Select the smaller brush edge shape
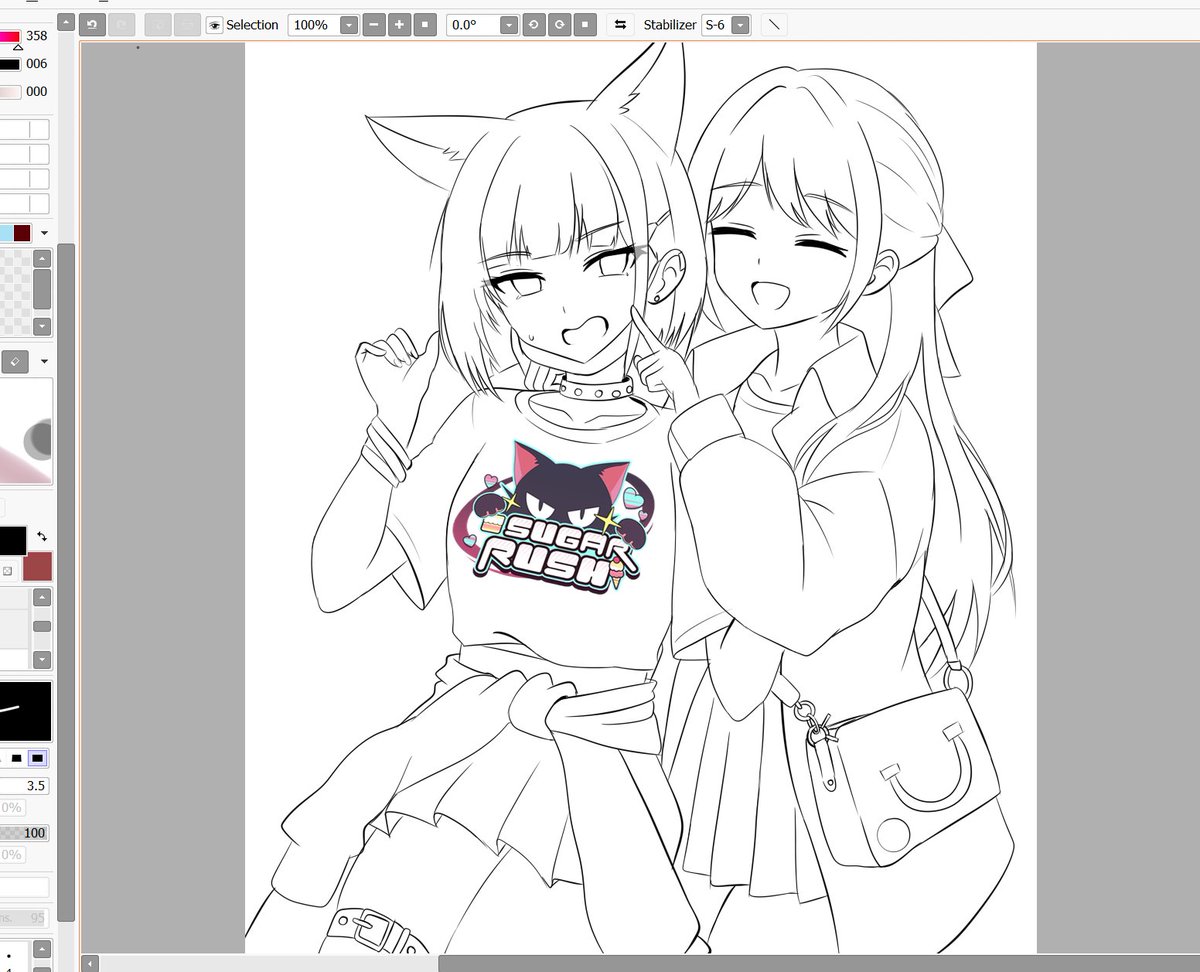This screenshot has height=972, width=1200. pyautogui.click(x=16, y=759)
